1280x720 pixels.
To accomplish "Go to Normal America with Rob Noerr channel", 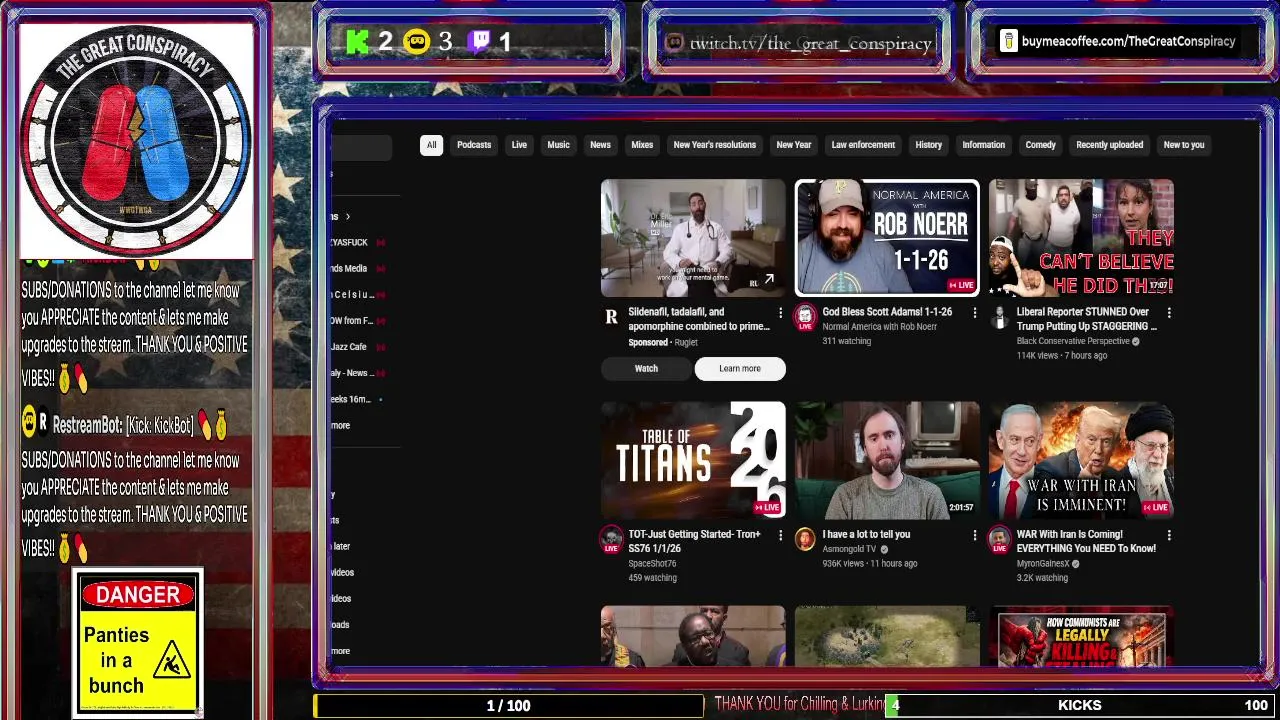I will 879,327.
